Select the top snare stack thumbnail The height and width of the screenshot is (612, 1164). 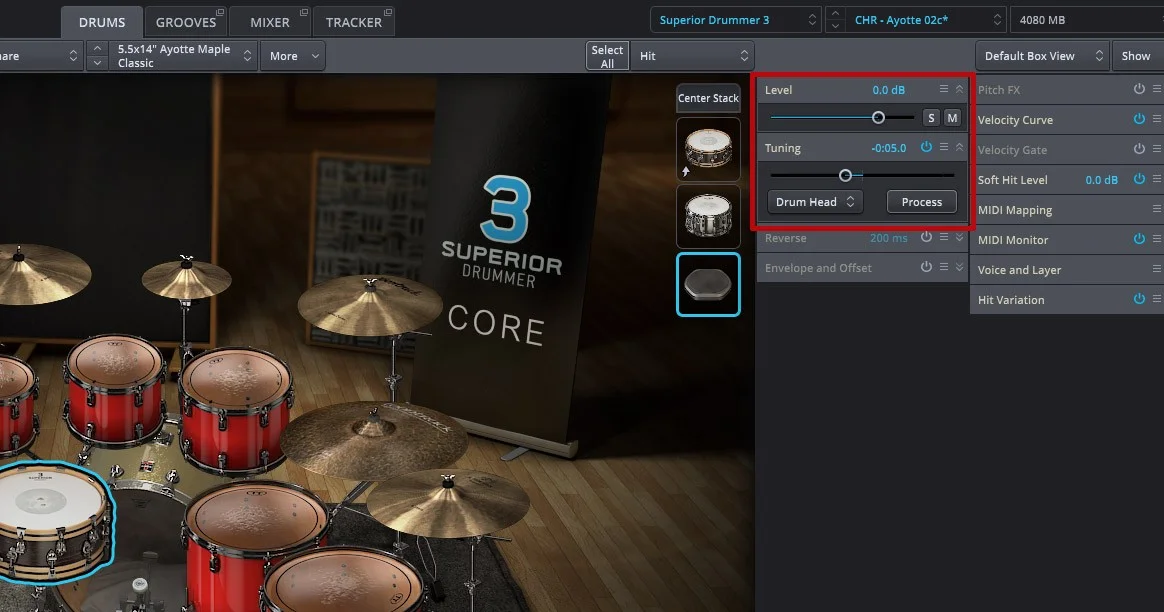[x=708, y=149]
